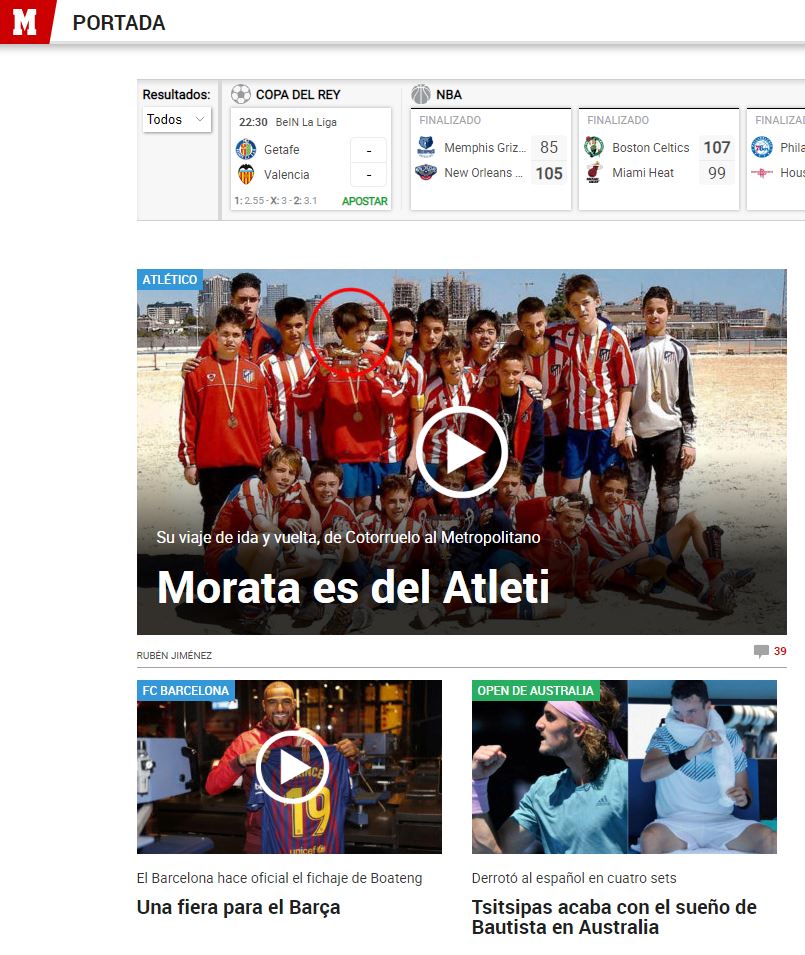The height and width of the screenshot is (955, 805).
Task: Open 'Una fiera para el Barça' headline
Action: pyautogui.click(x=238, y=907)
